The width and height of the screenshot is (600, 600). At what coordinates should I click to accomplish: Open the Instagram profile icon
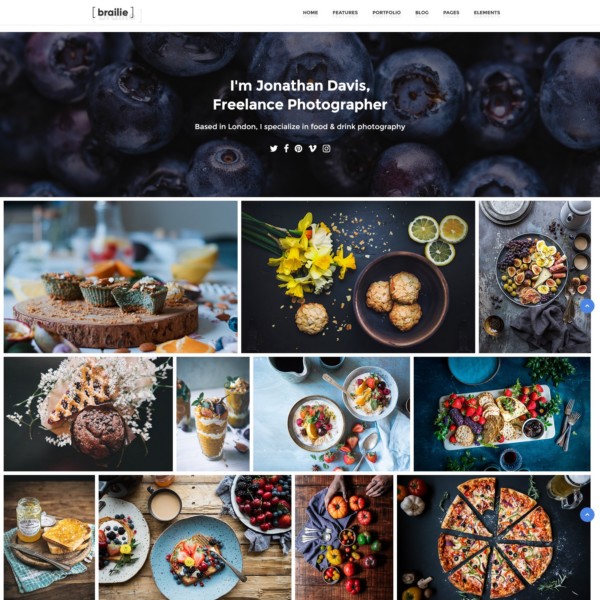coord(326,148)
